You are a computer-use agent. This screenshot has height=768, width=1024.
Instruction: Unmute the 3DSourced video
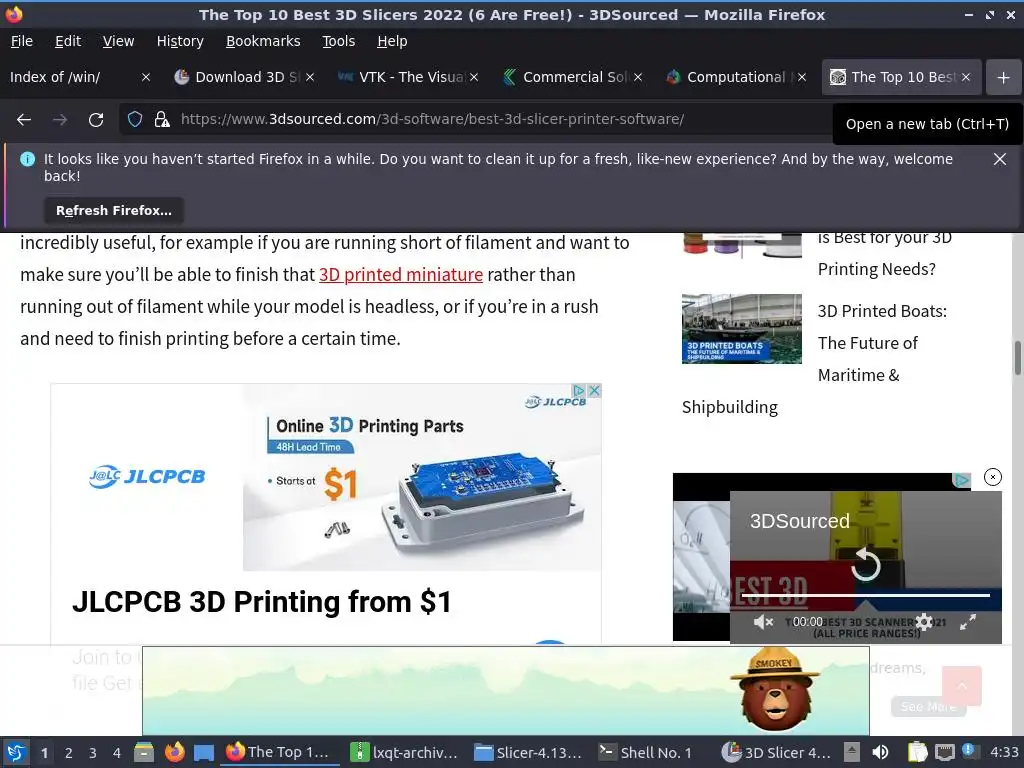tap(762, 622)
